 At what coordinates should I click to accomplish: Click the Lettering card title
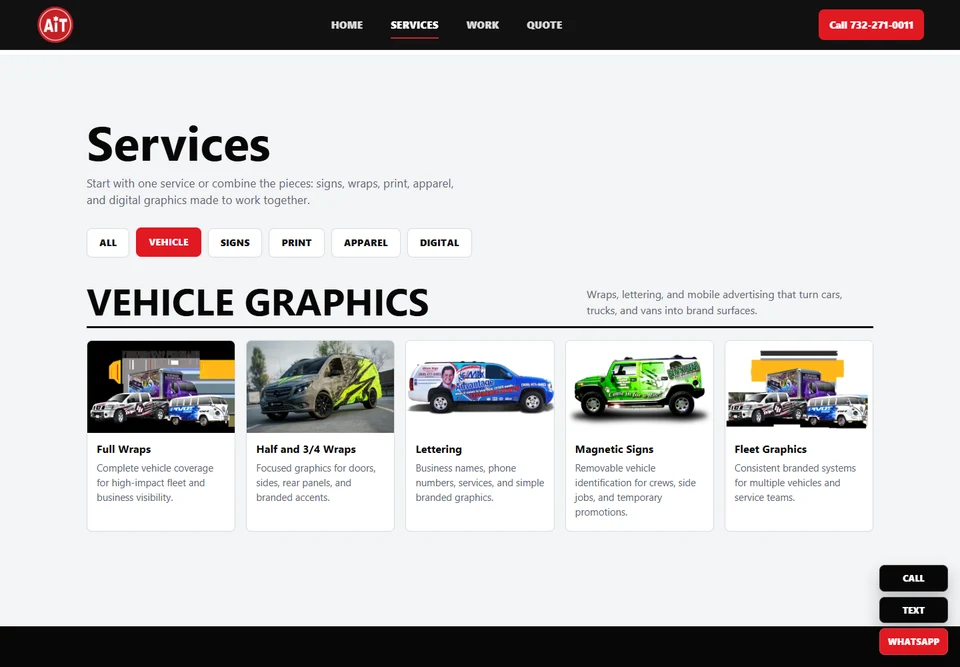coord(438,449)
